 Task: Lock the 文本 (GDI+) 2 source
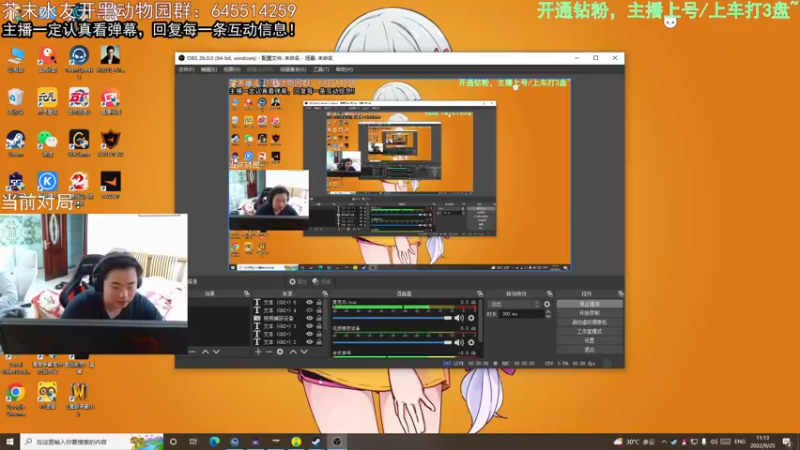319,342
